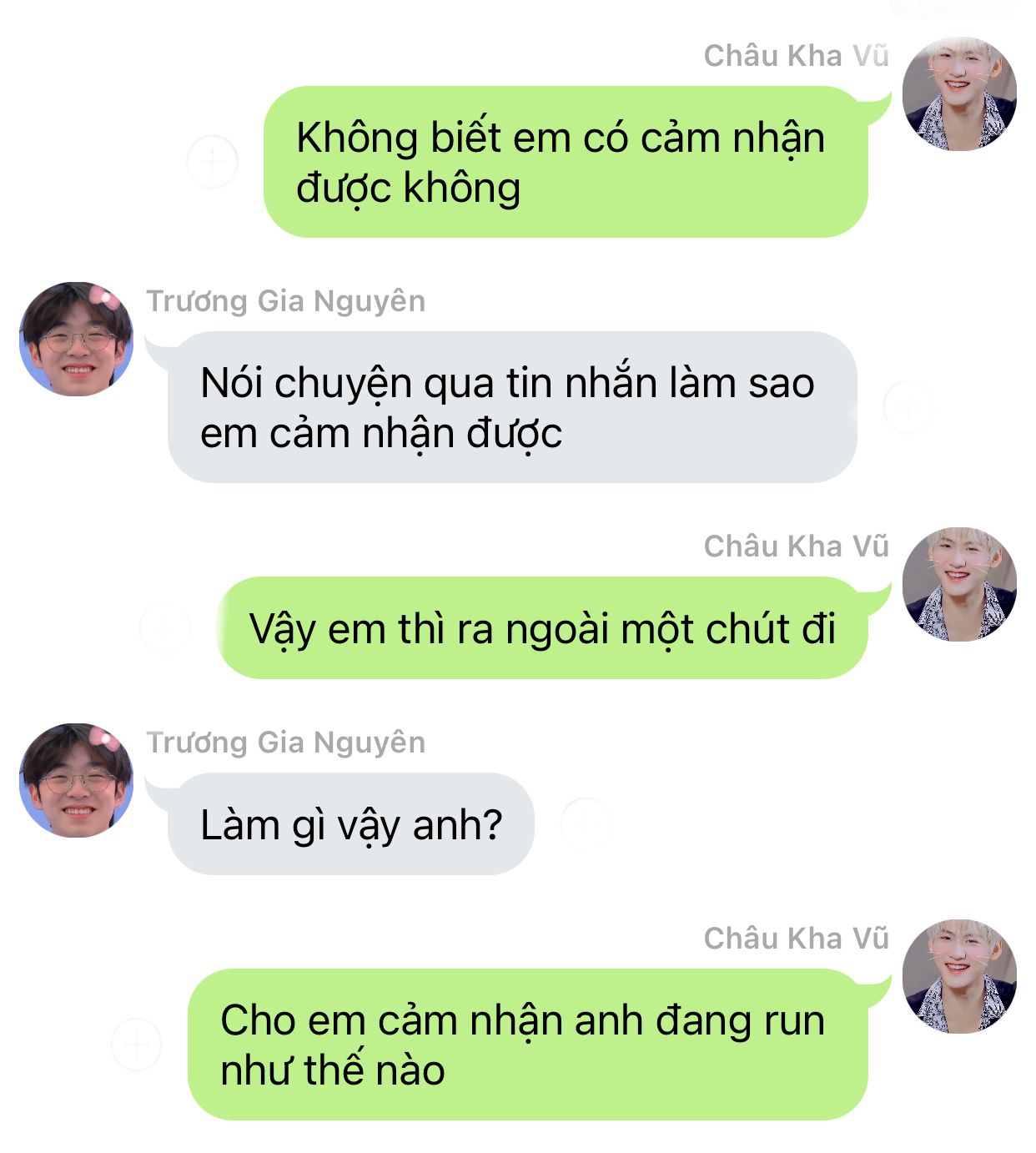Open Trương Gia Nguyên's avatar beside 'Nói chuyện' message
This screenshot has height=1153, width=1036.
point(76,339)
